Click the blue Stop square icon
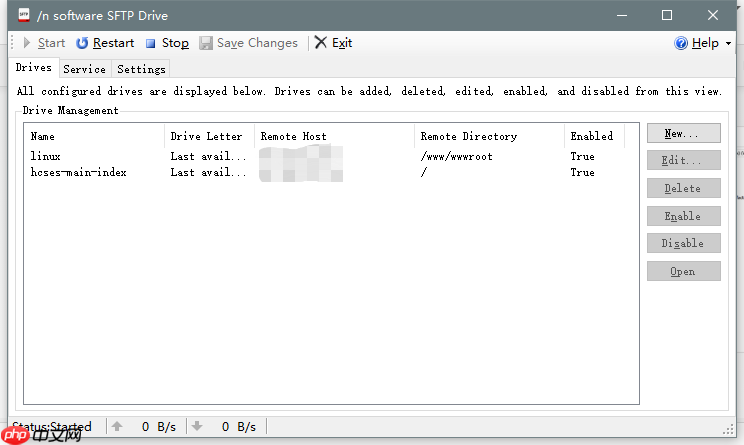Viewport: 744px width, 445px height. pos(150,44)
